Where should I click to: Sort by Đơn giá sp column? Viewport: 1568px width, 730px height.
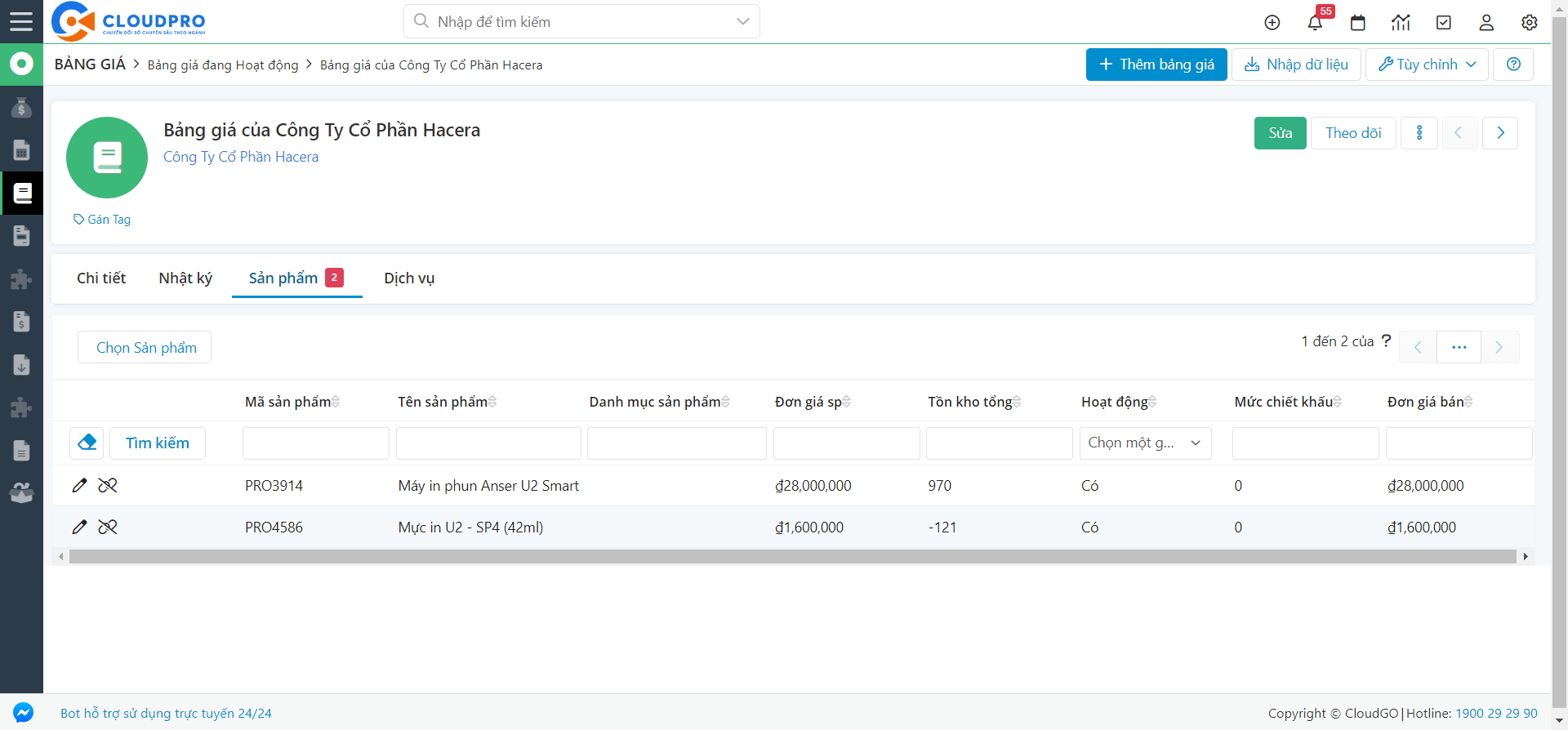[x=813, y=402]
